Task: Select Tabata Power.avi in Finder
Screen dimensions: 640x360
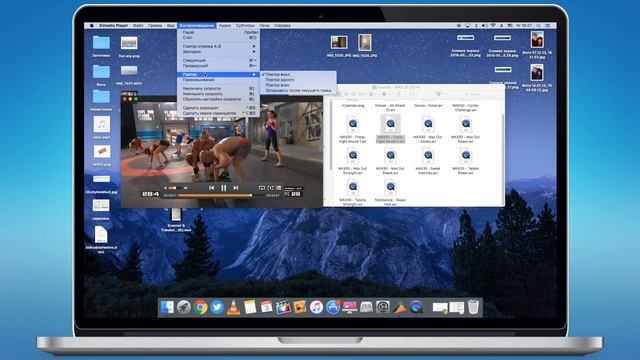Action: [465, 161]
